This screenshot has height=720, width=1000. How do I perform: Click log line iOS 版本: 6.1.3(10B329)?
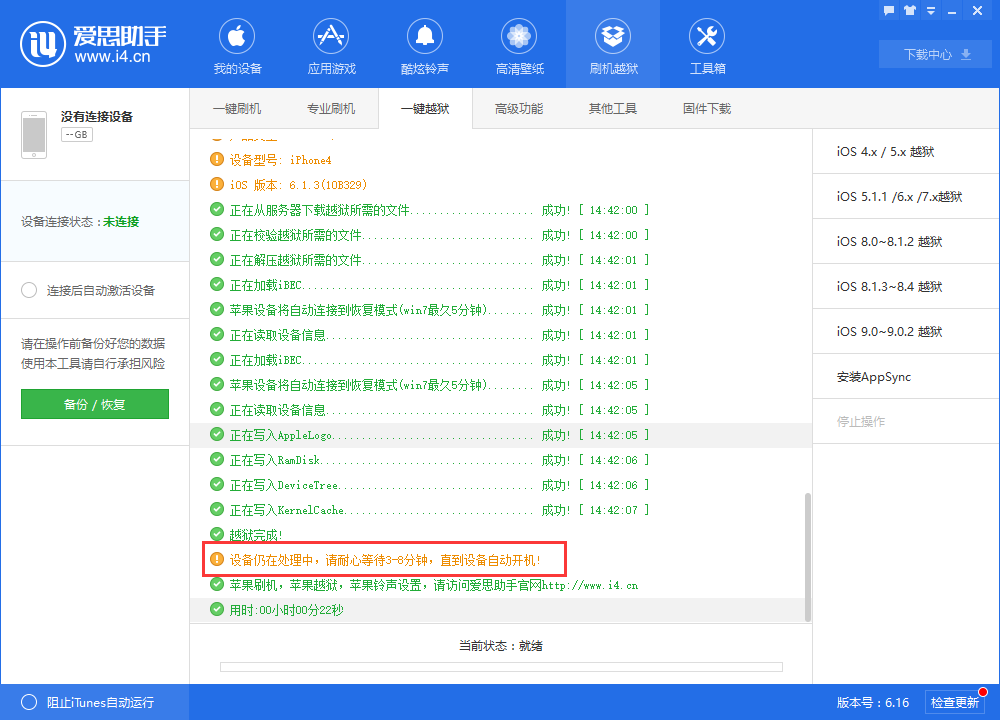point(298,184)
